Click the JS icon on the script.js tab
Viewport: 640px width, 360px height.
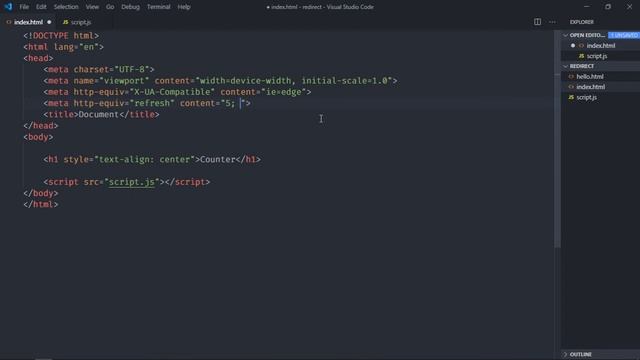click(x=65, y=22)
